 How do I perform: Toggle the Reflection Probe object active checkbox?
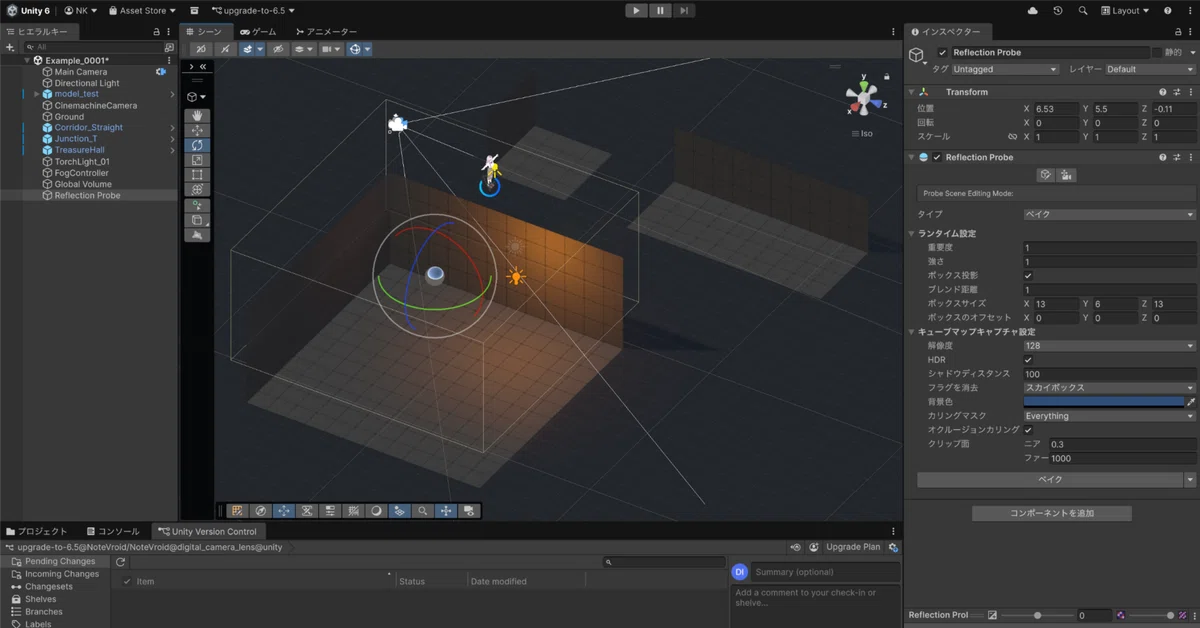[942, 52]
